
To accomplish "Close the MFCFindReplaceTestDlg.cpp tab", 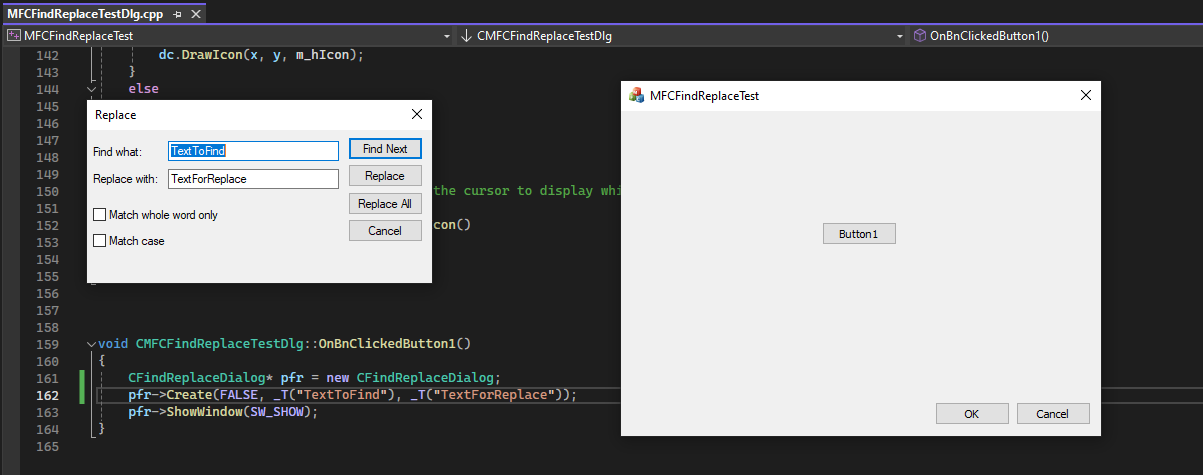I will click(195, 15).
